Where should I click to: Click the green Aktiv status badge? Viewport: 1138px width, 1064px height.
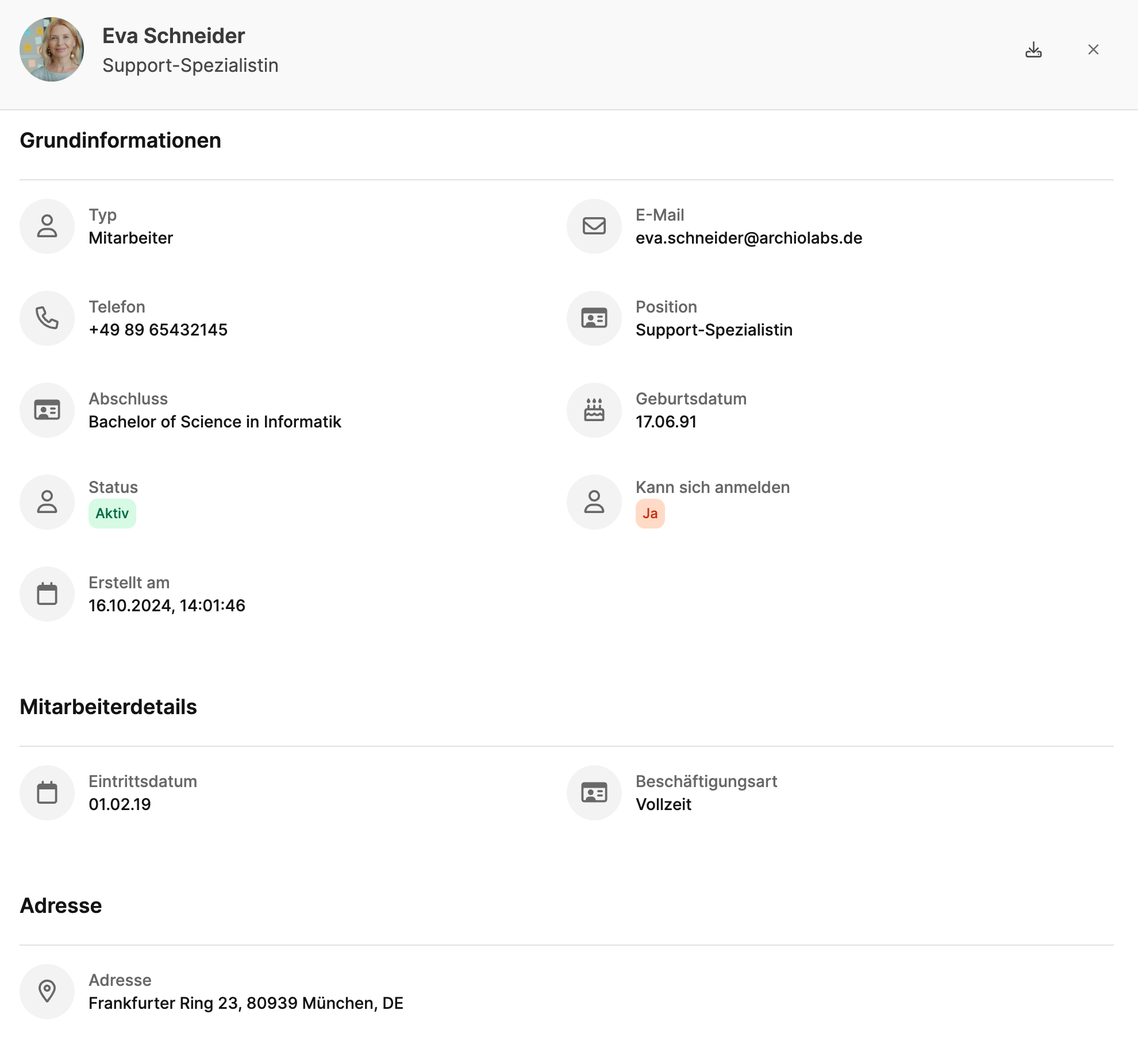tap(112, 513)
